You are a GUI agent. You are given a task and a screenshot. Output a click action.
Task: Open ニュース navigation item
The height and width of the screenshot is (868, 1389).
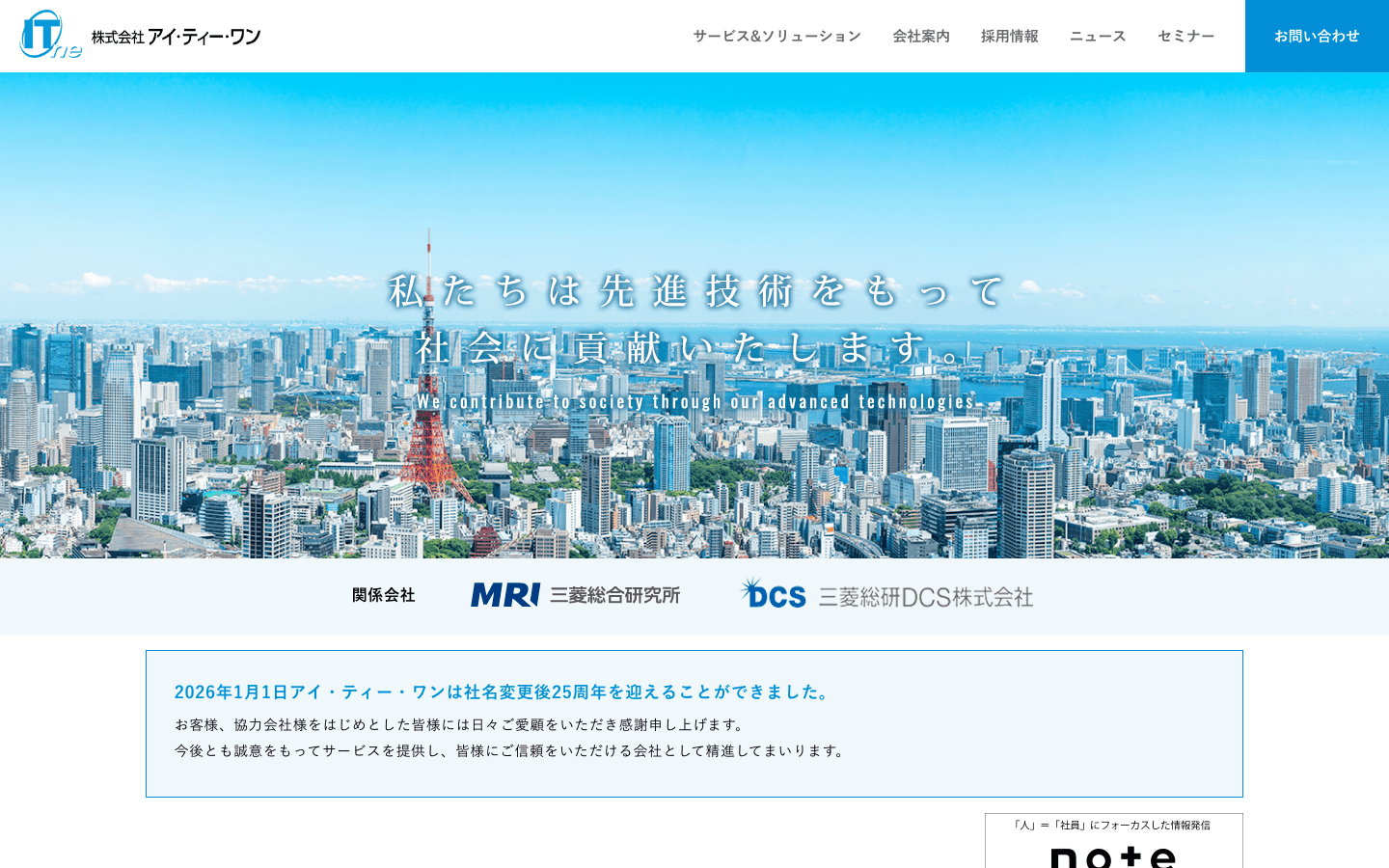click(x=1098, y=36)
